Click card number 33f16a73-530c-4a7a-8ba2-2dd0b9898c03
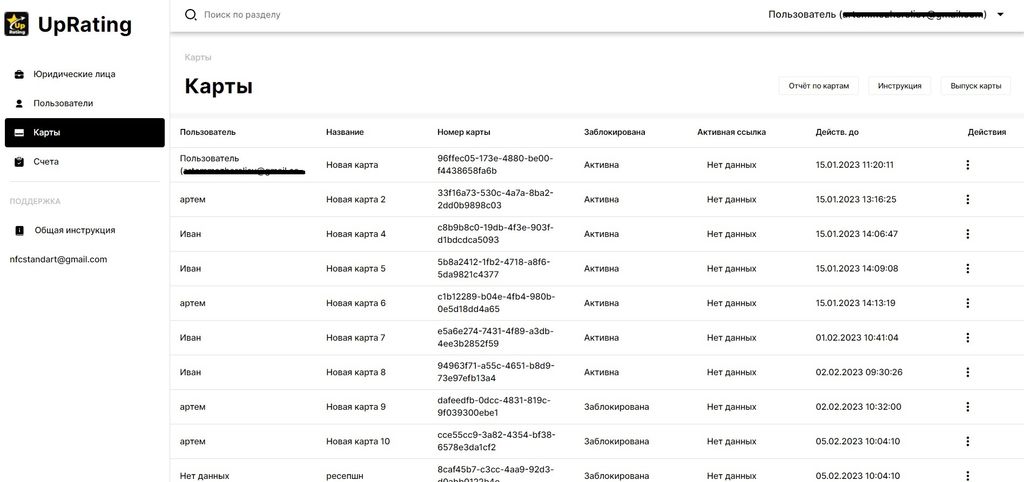 (496, 199)
